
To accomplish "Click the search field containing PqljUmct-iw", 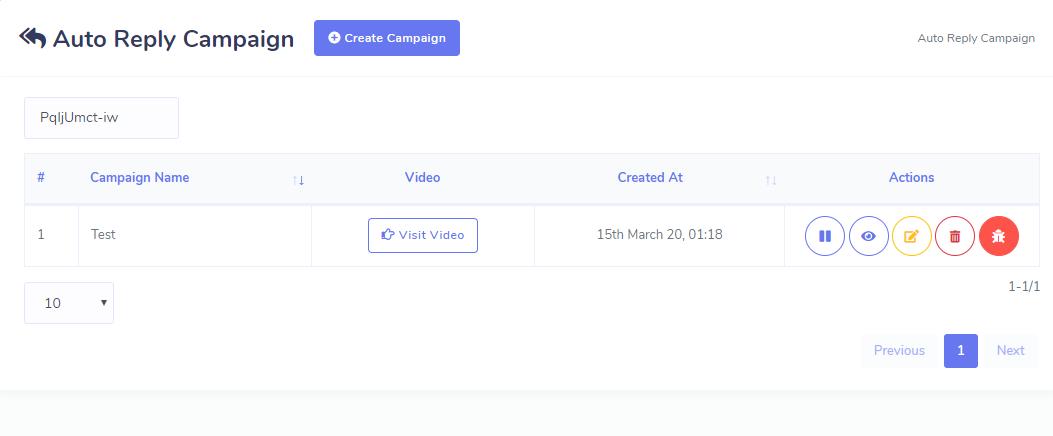I will pyautogui.click(x=101, y=118).
